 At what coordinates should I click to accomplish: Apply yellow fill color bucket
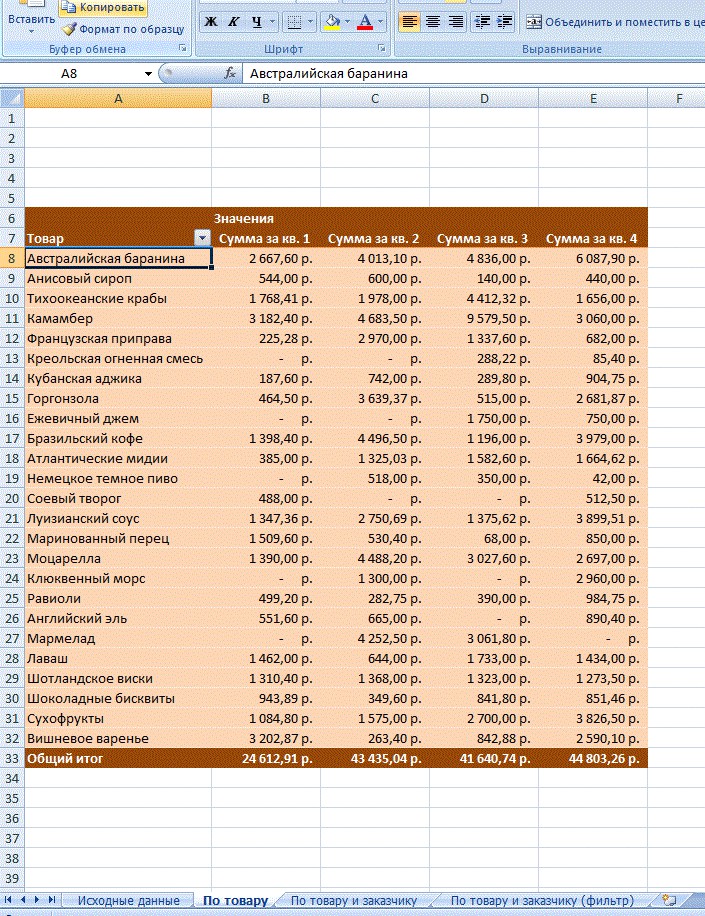pos(332,22)
